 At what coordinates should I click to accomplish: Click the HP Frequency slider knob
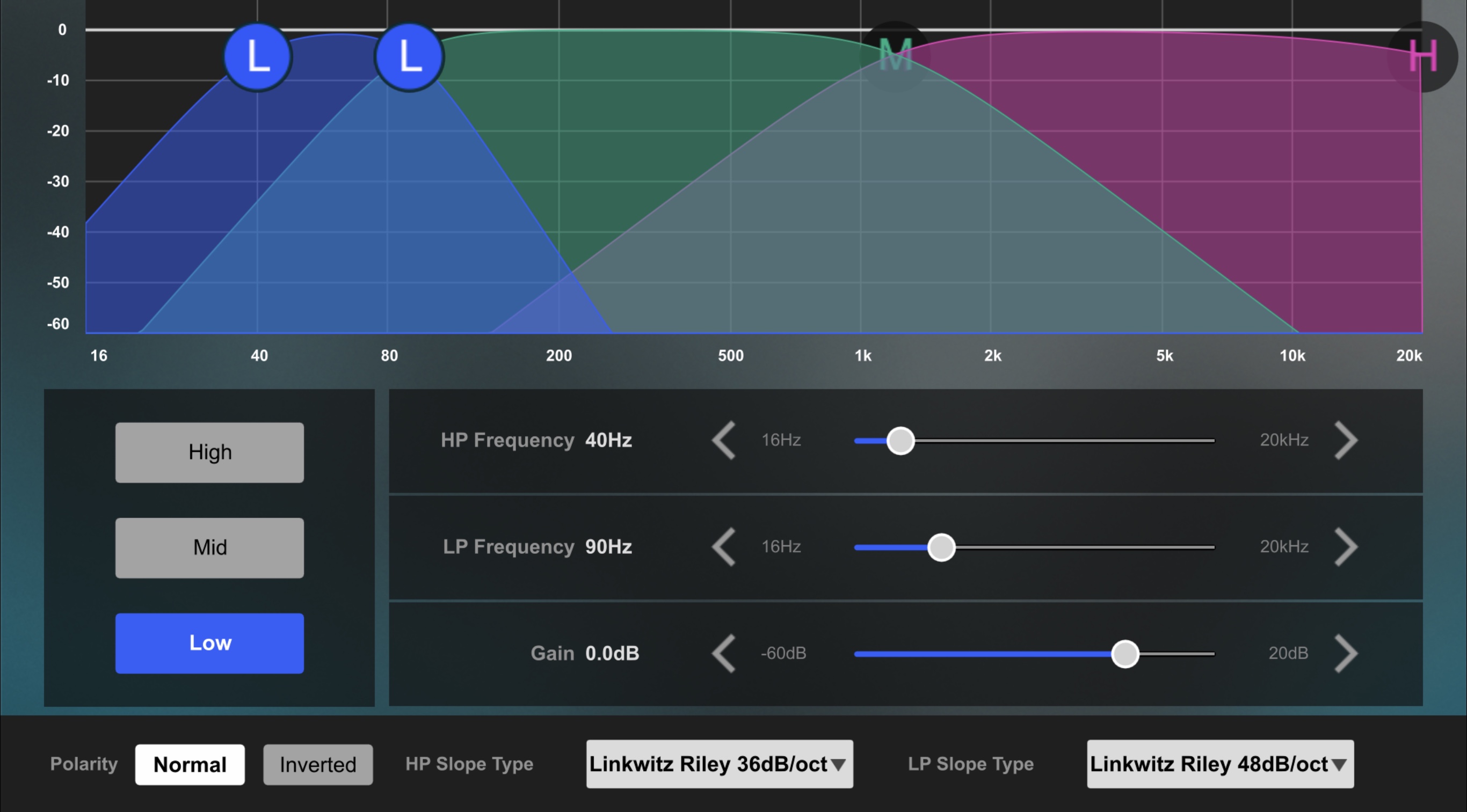click(900, 441)
